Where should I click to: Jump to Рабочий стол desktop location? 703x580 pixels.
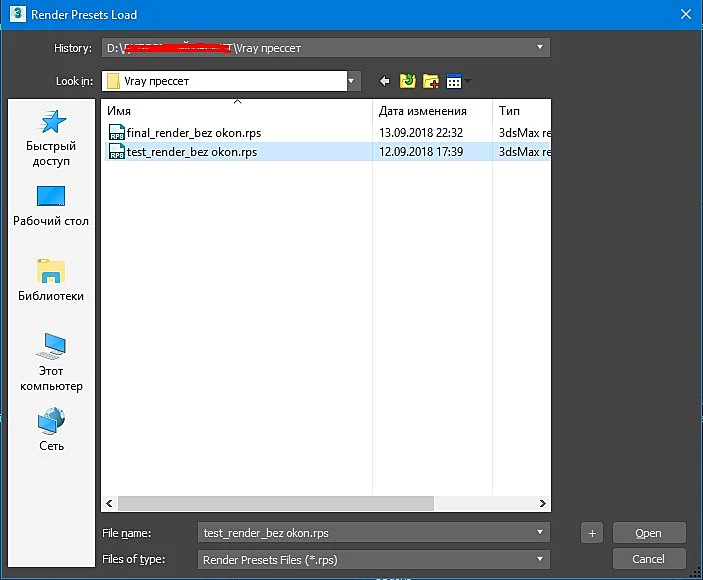(x=51, y=206)
